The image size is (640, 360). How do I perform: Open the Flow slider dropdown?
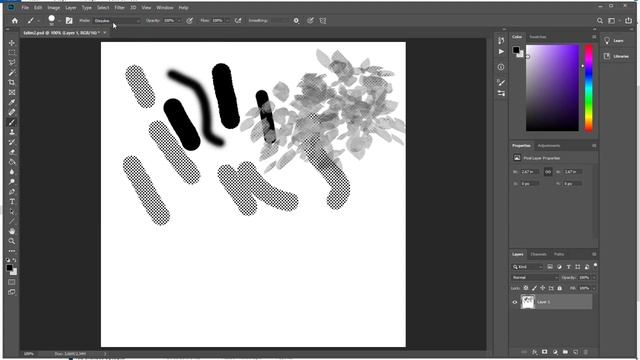click(x=227, y=20)
